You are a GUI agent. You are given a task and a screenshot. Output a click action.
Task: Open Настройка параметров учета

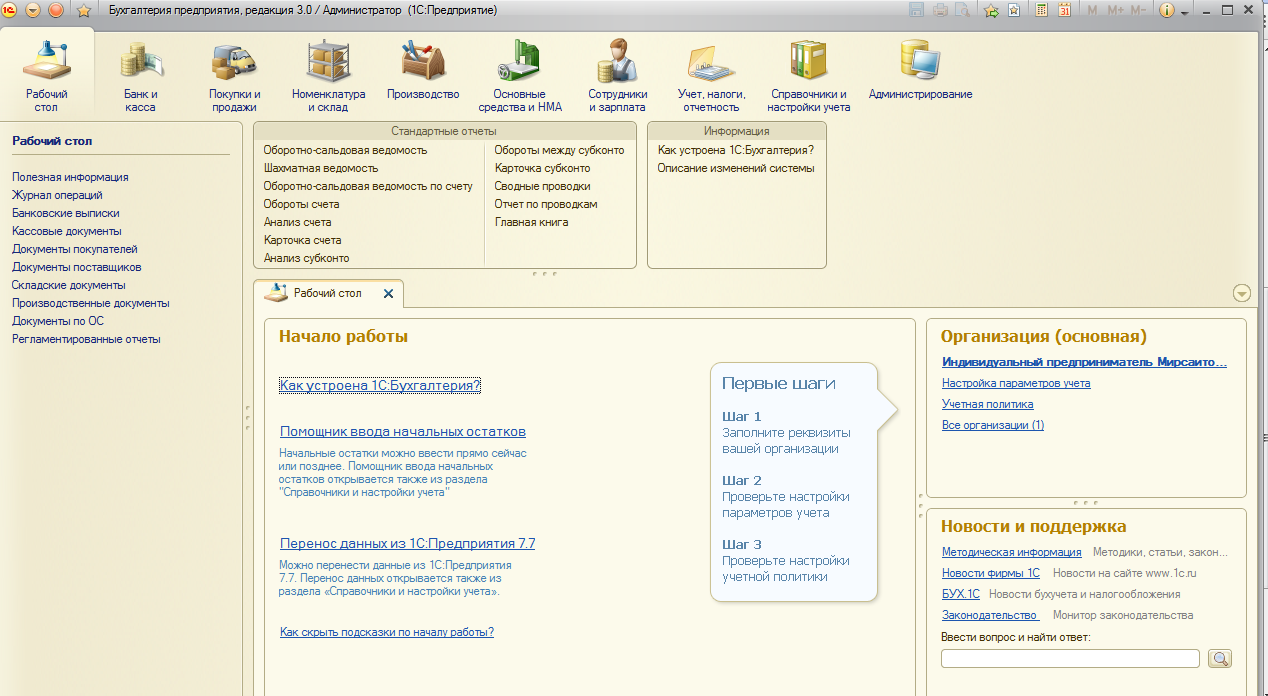coord(1016,383)
